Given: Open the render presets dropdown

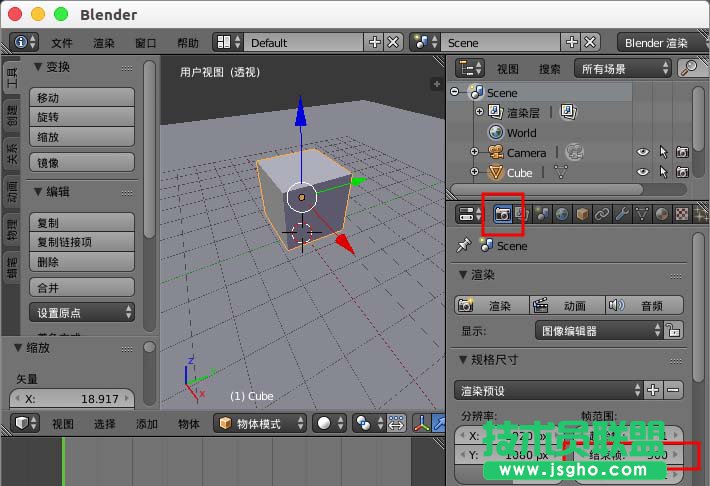Looking at the screenshot, I should 548,390.
